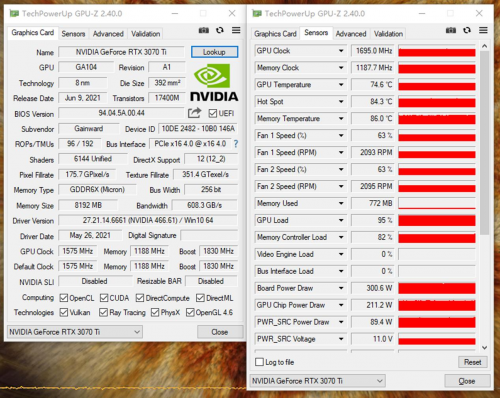Toggle the DirectML checkbox
This screenshot has width=500, height=398.
[200, 298]
